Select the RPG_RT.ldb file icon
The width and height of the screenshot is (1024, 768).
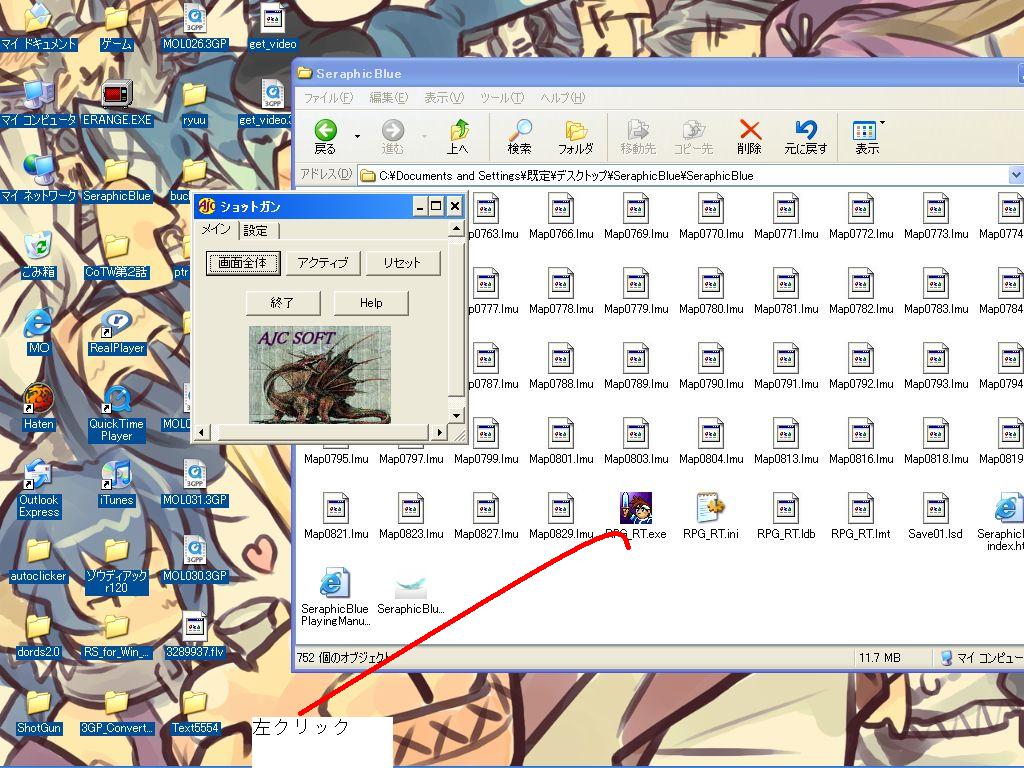point(786,507)
